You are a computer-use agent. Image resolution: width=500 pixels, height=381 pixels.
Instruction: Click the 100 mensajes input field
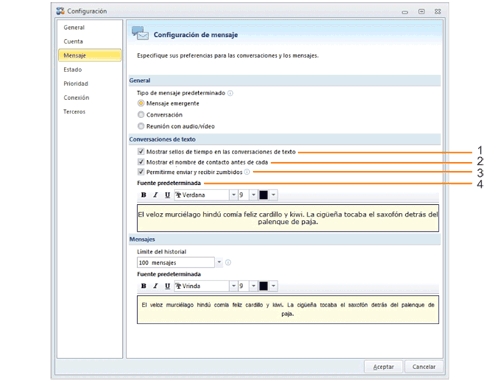tap(176, 263)
